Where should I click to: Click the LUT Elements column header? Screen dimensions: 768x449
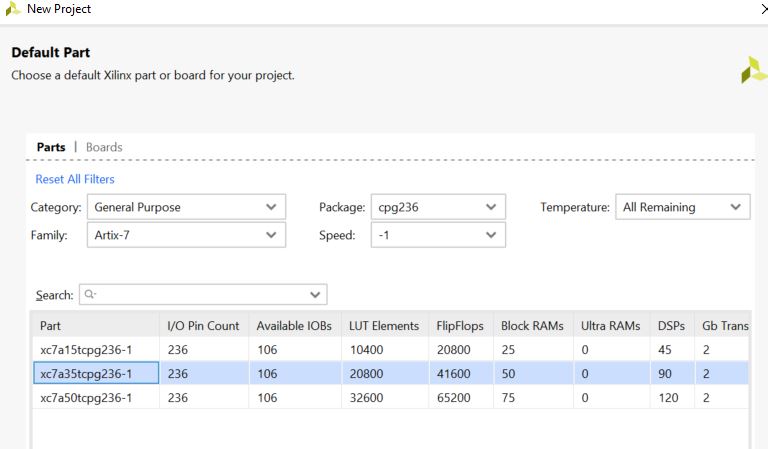[x=384, y=326]
